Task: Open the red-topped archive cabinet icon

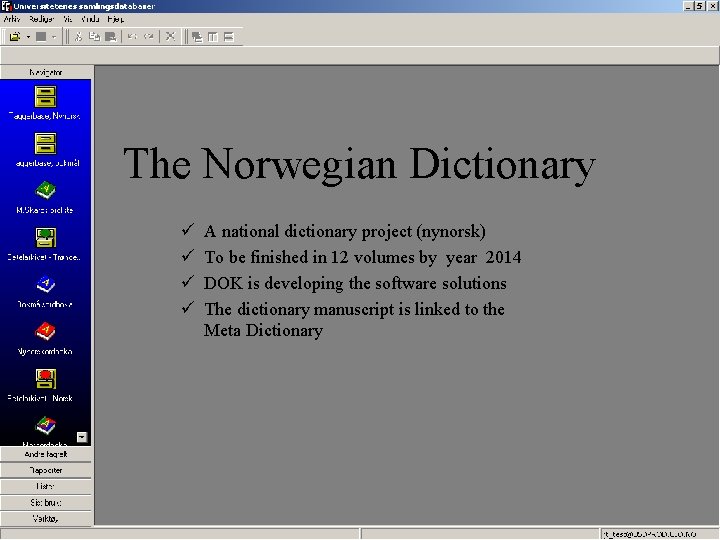Action: pyautogui.click(x=45, y=379)
